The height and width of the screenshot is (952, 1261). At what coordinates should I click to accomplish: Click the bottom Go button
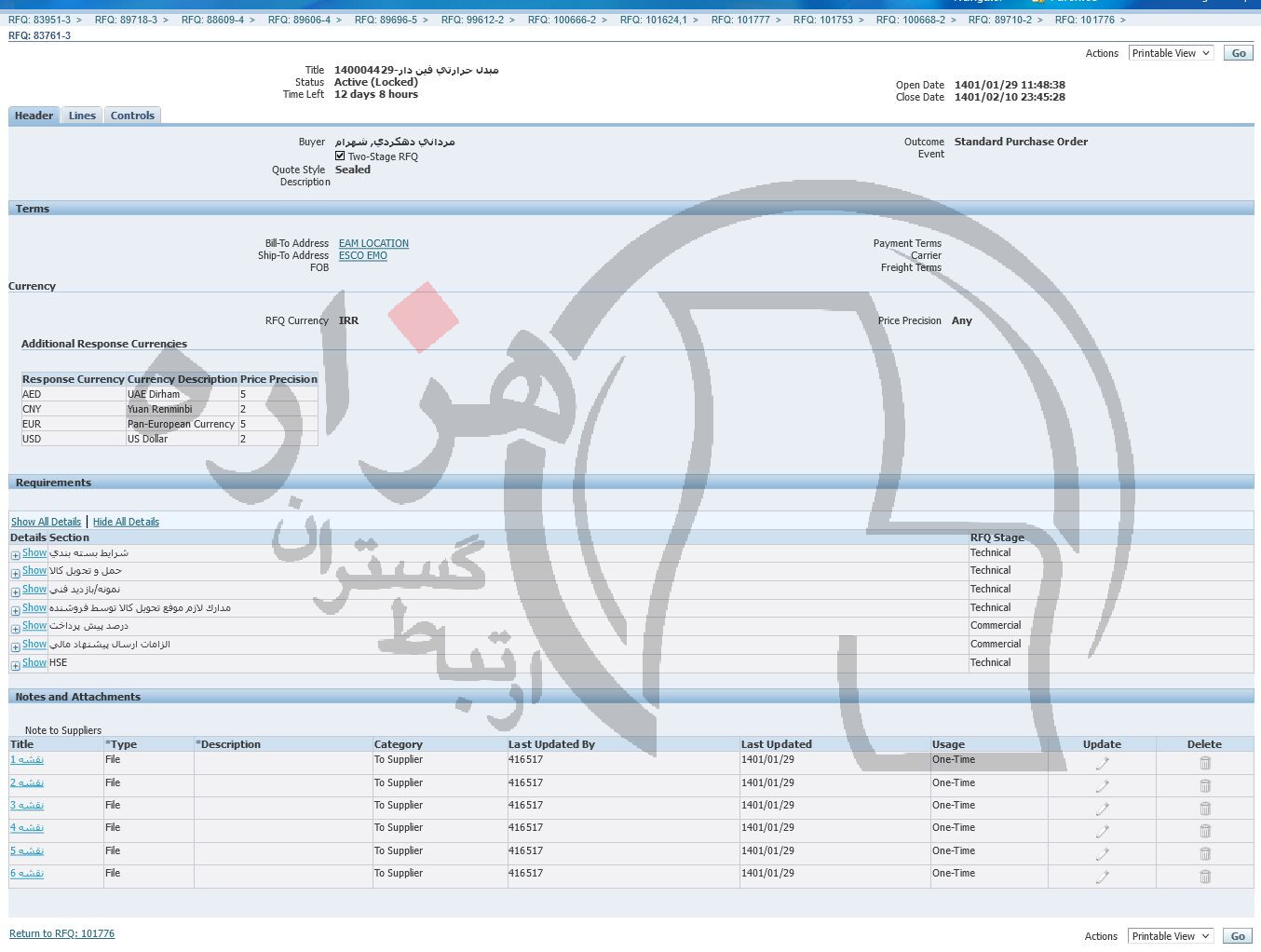coord(1239,936)
